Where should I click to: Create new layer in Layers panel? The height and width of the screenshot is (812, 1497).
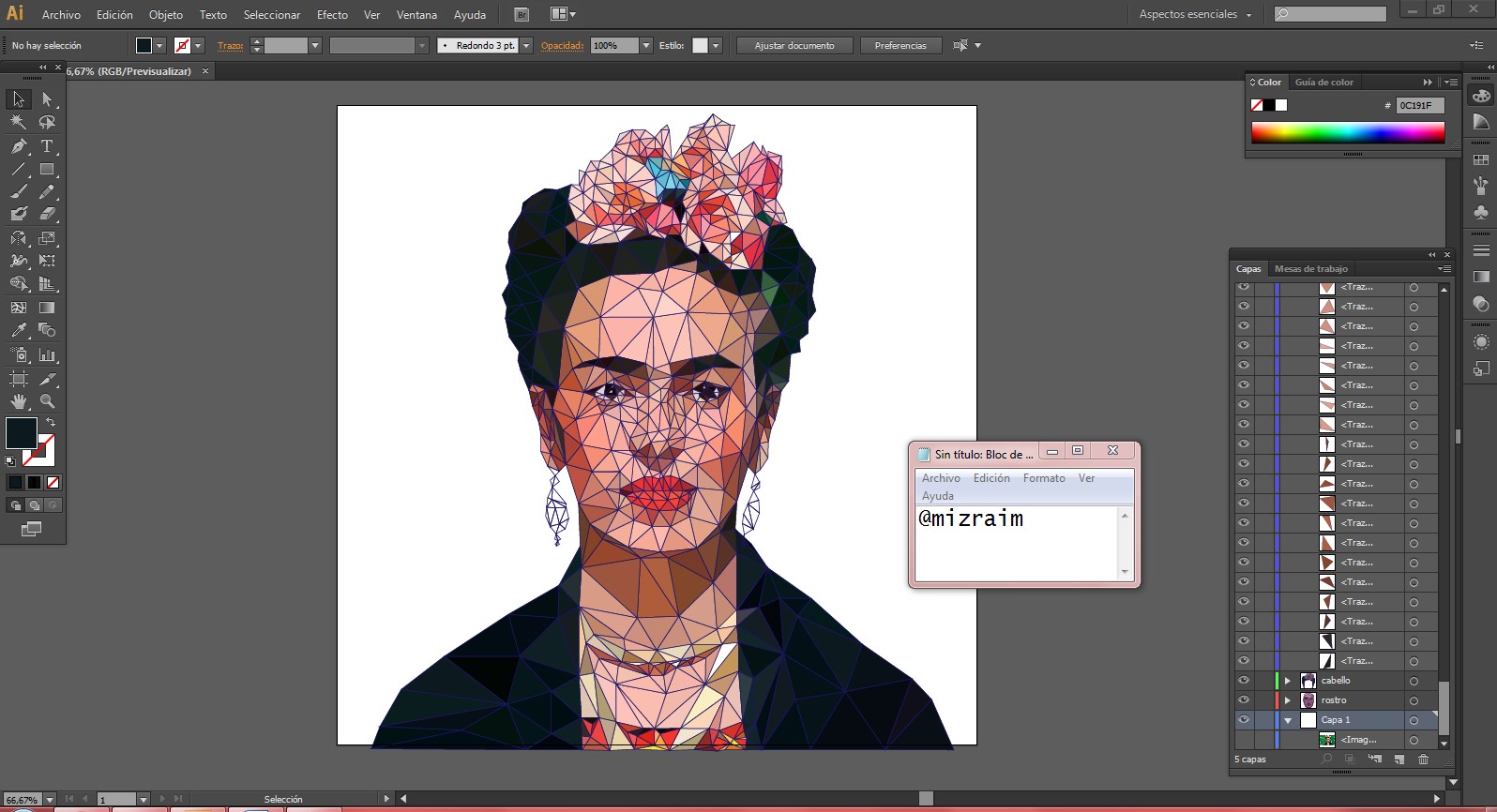pyautogui.click(x=1399, y=759)
